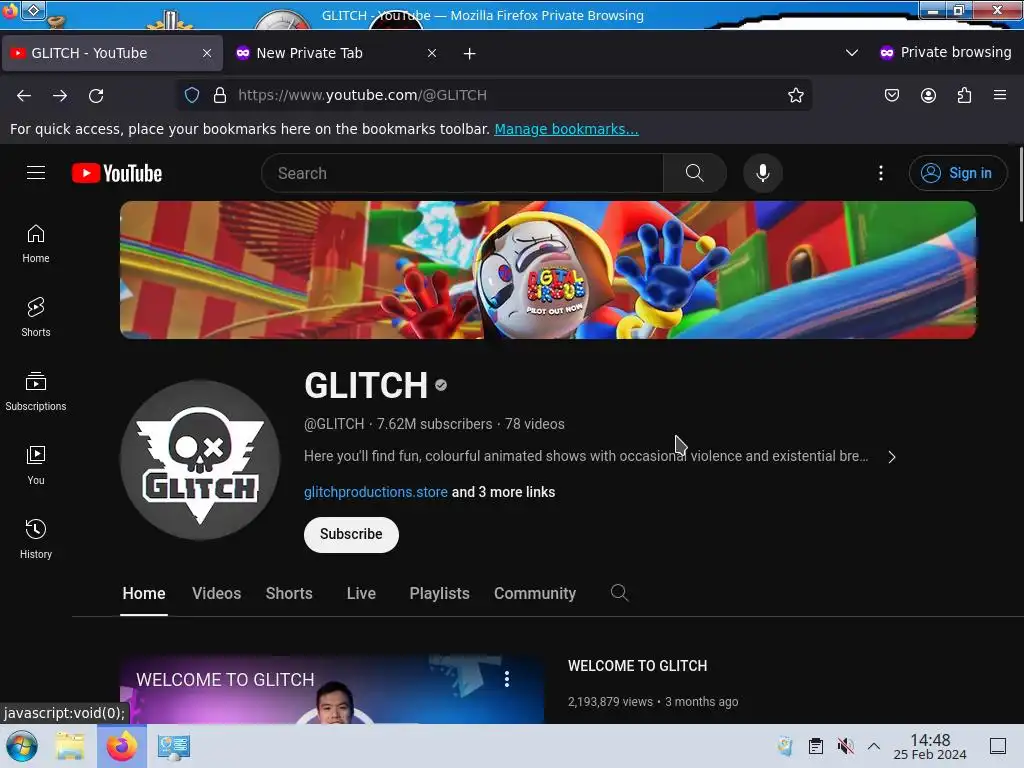Image resolution: width=1024 pixels, height=768 pixels.
Task: Open the channel Live tab
Action: [x=361, y=593]
